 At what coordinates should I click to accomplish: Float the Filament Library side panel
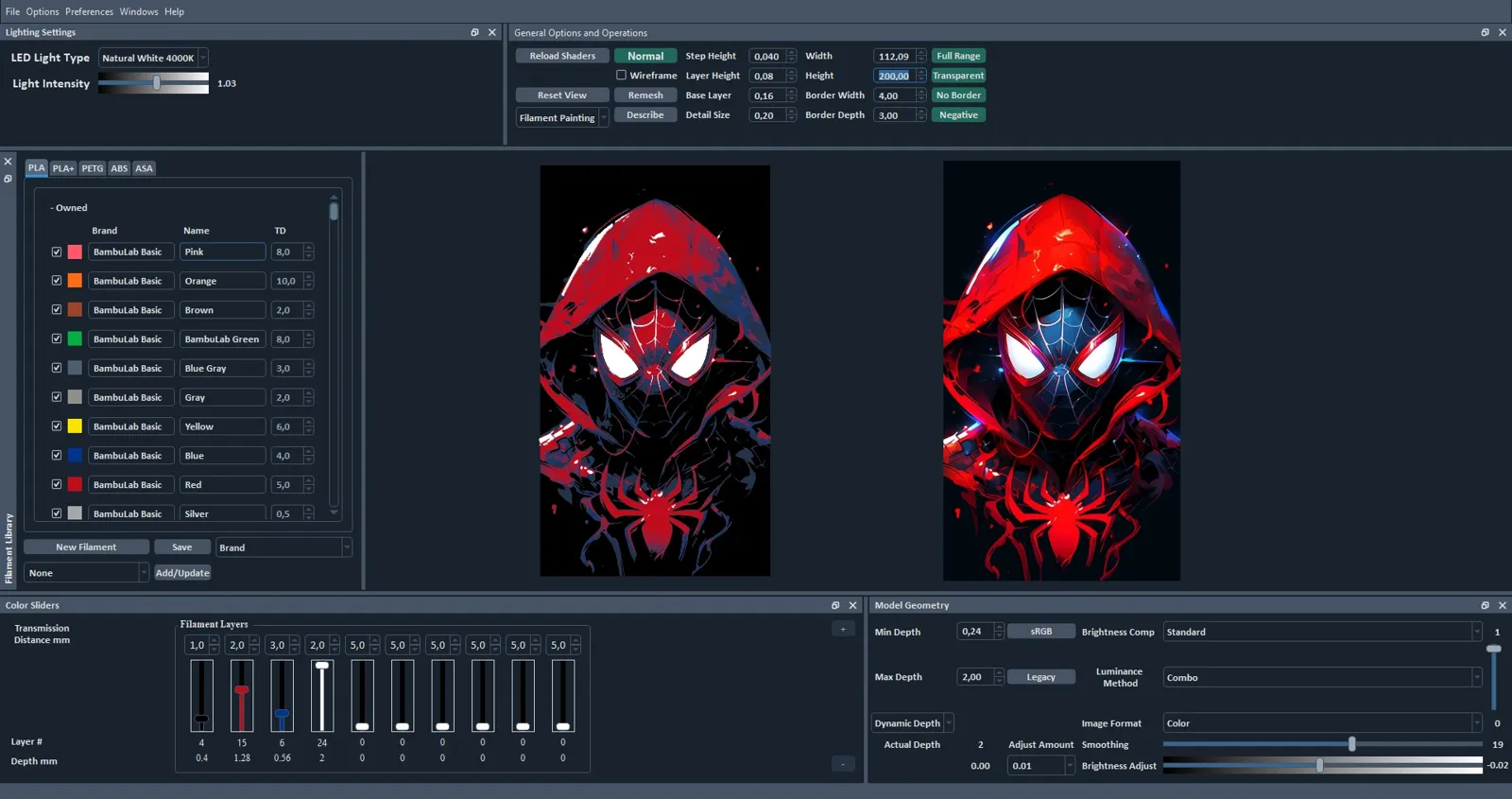point(8,179)
